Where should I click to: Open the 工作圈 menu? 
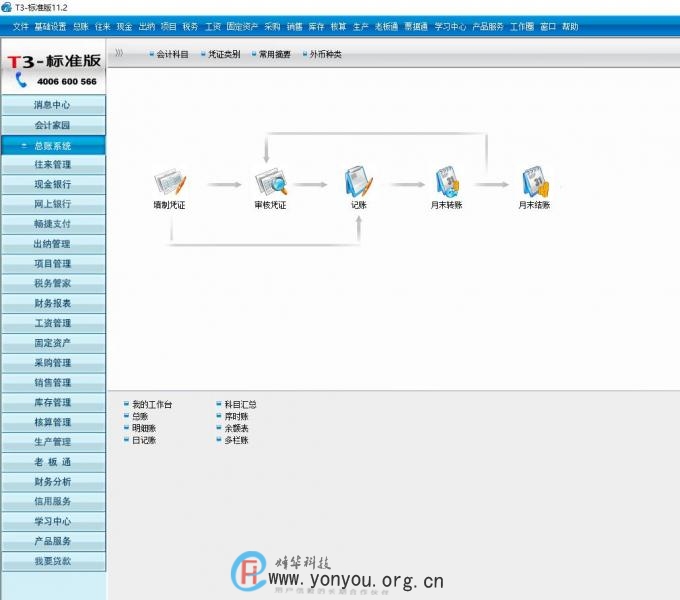point(522,27)
